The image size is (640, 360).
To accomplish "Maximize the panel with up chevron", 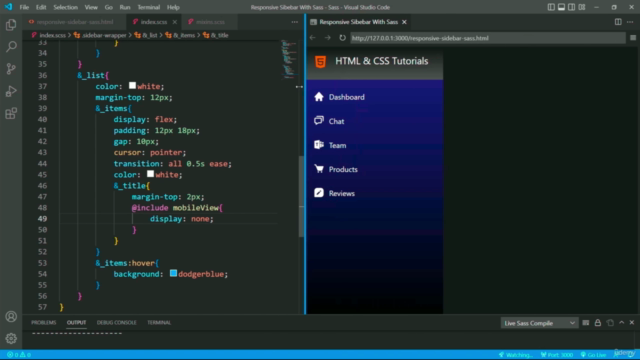I will tap(622, 322).
